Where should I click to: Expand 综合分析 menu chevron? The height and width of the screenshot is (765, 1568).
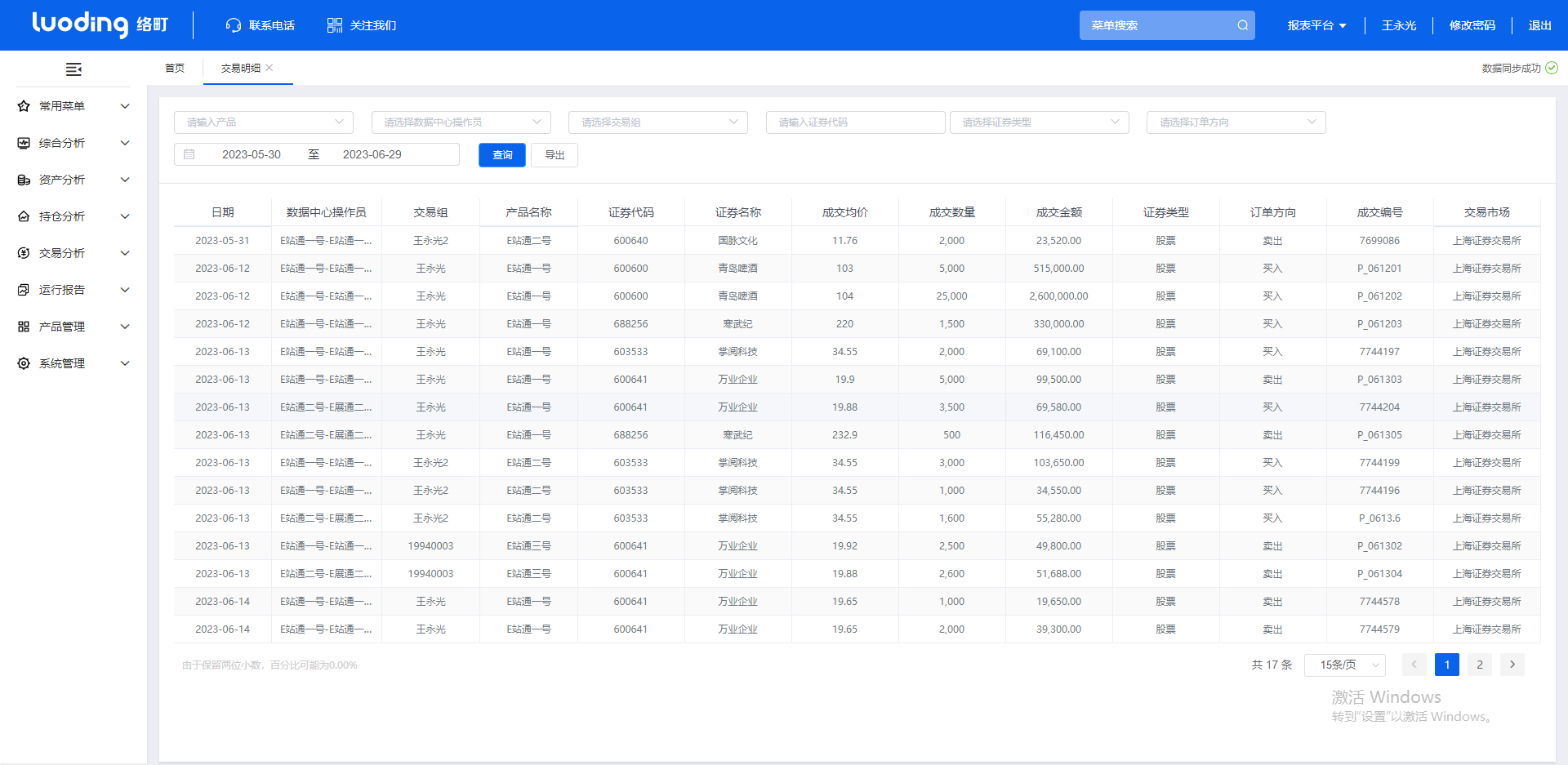tap(125, 143)
